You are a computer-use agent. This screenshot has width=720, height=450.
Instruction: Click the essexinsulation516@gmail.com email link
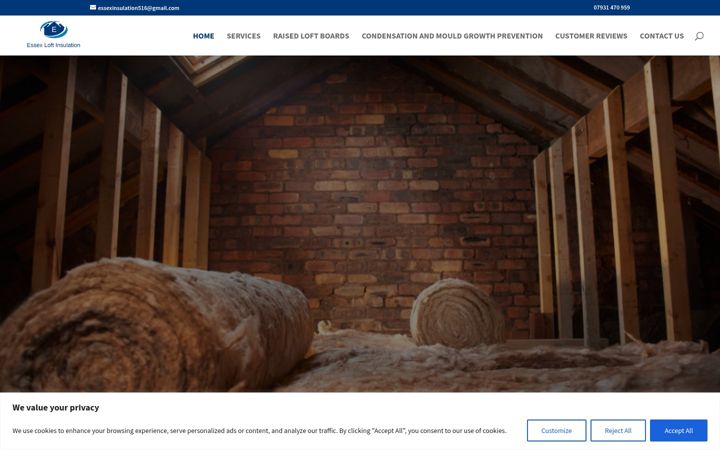click(x=138, y=8)
